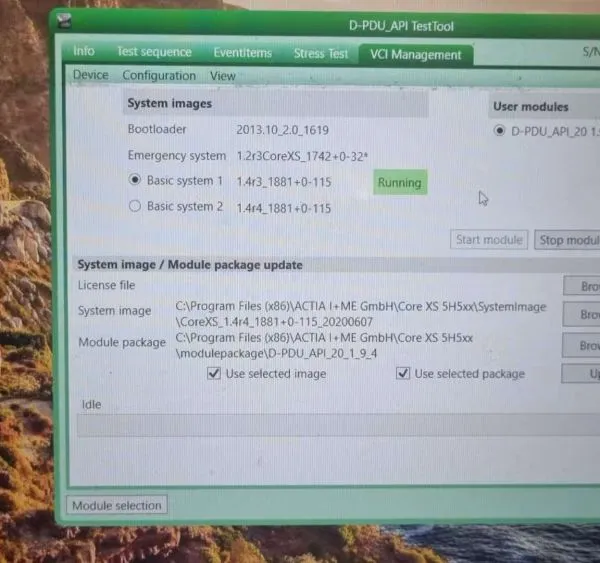Image resolution: width=600 pixels, height=563 pixels.
Task: Click the Module package file path
Action: [324, 346]
